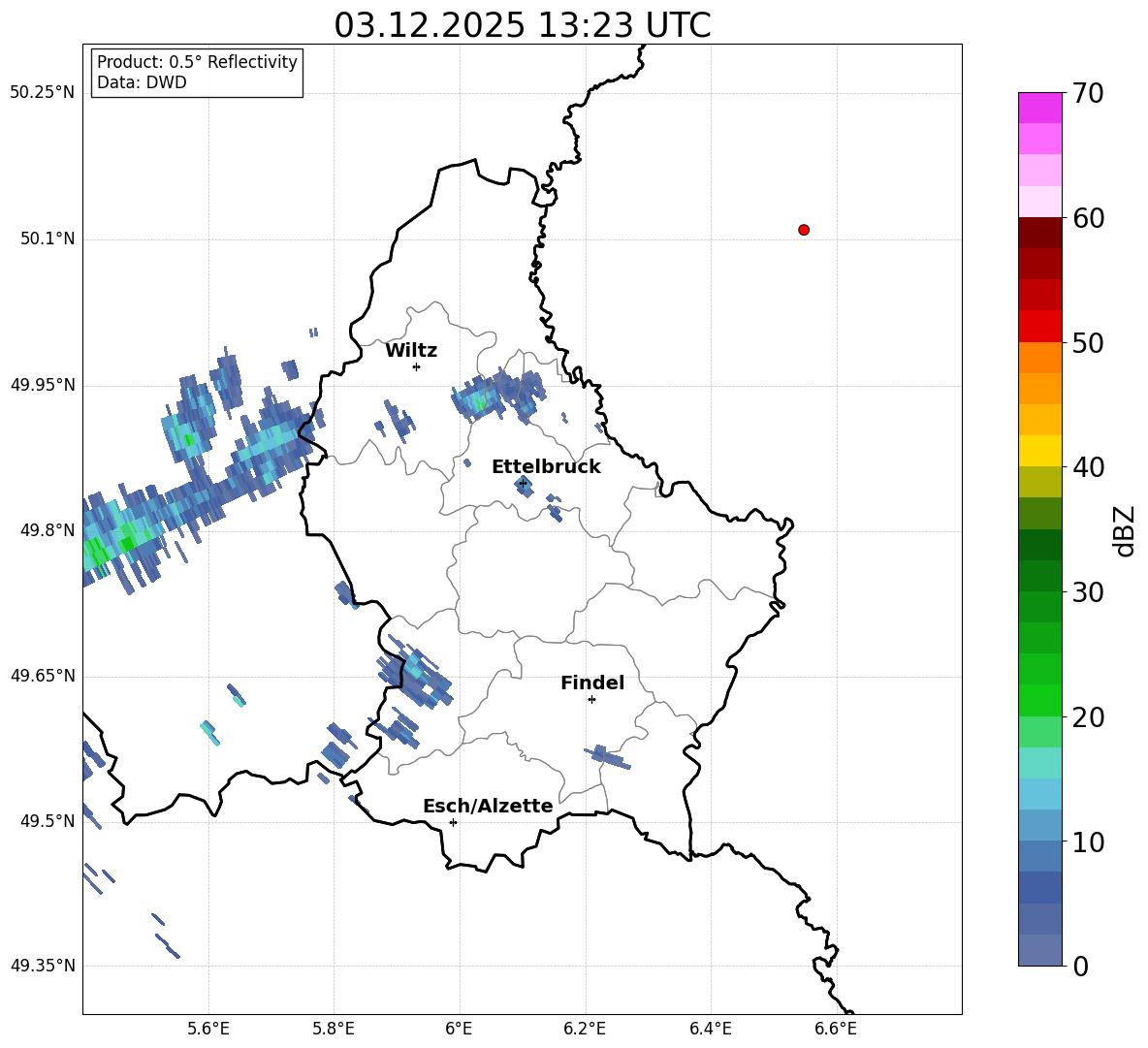The width and height of the screenshot is (1148, 1048).
Task: Click the 40 label on the colorbar
Action: tap(1088, 467)
